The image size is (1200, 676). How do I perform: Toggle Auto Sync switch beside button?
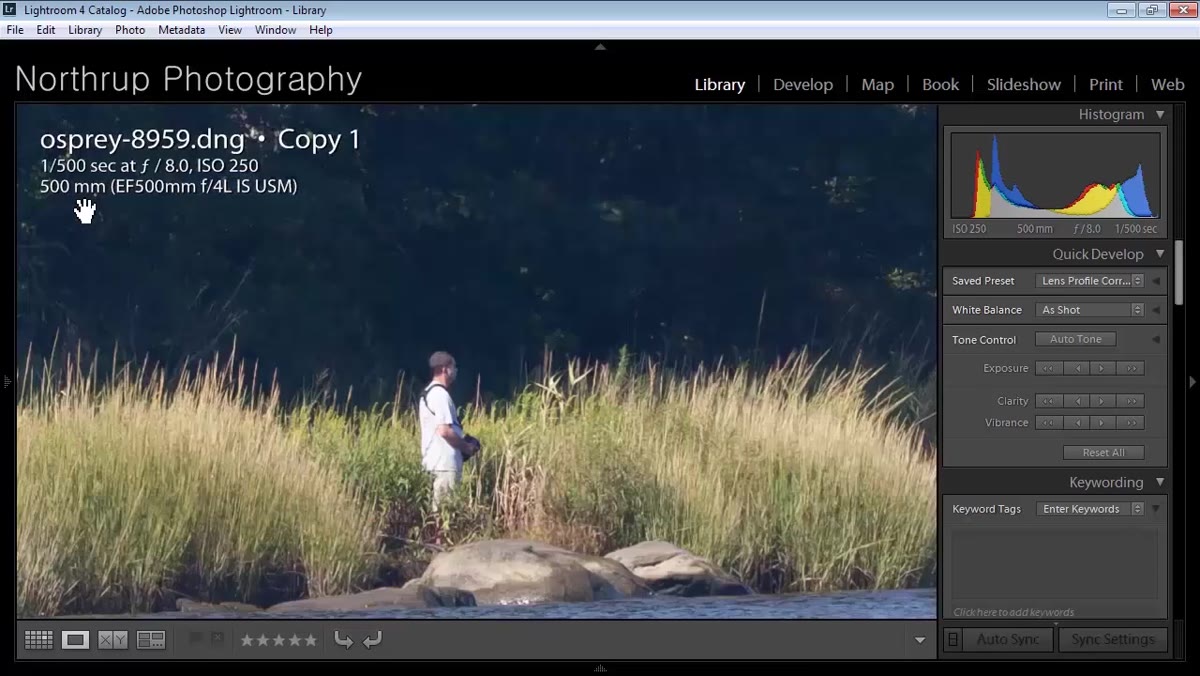point(953,639)
